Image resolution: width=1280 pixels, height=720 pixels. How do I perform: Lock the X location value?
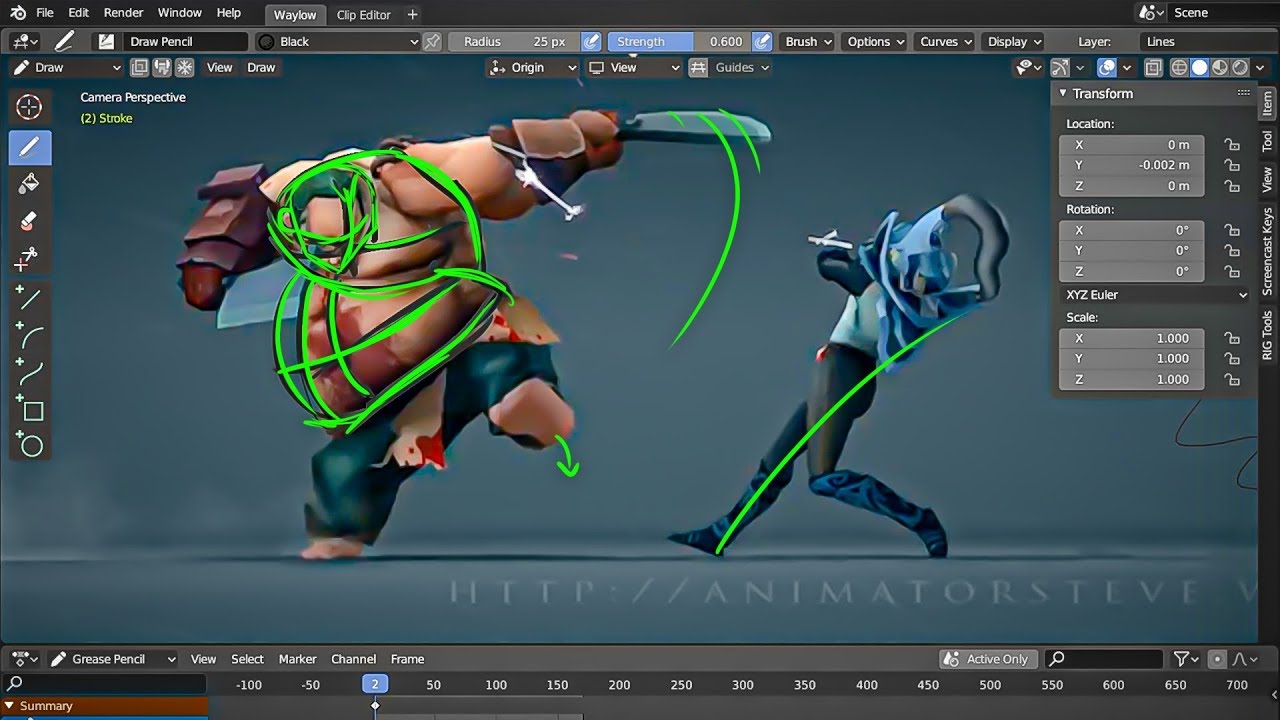pos(1232,144)
